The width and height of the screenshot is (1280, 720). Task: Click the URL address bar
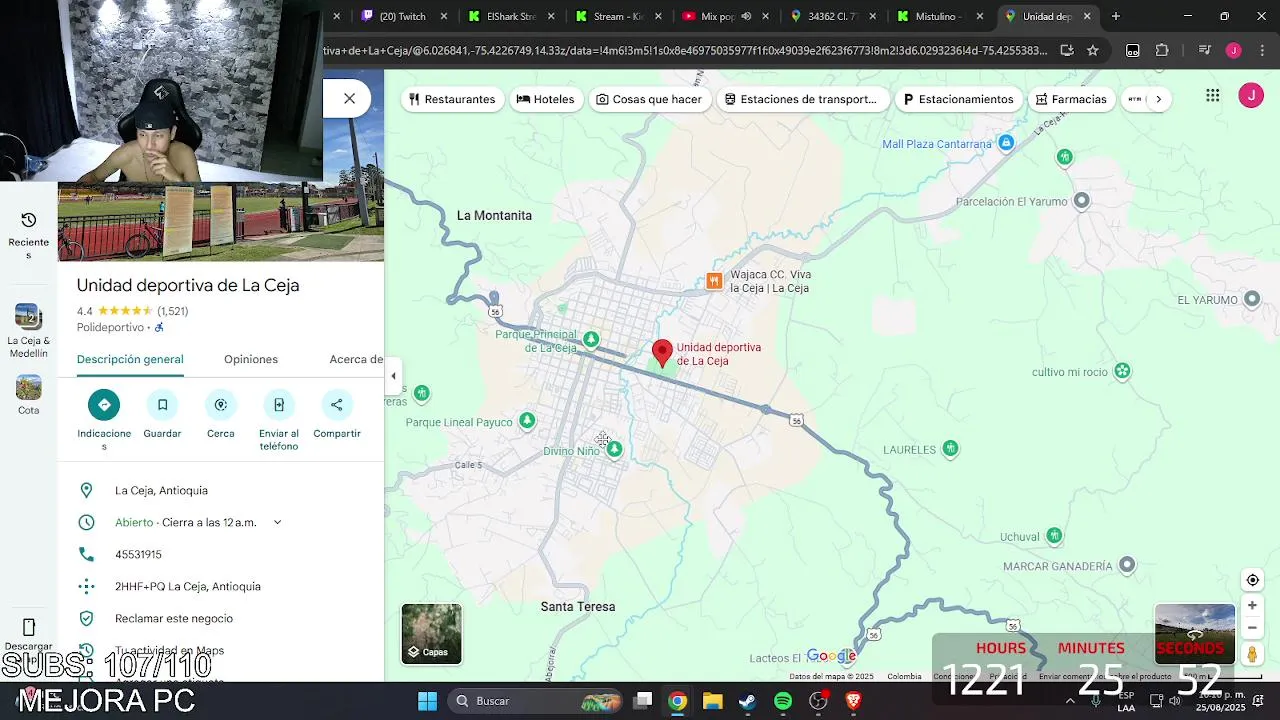686,50
